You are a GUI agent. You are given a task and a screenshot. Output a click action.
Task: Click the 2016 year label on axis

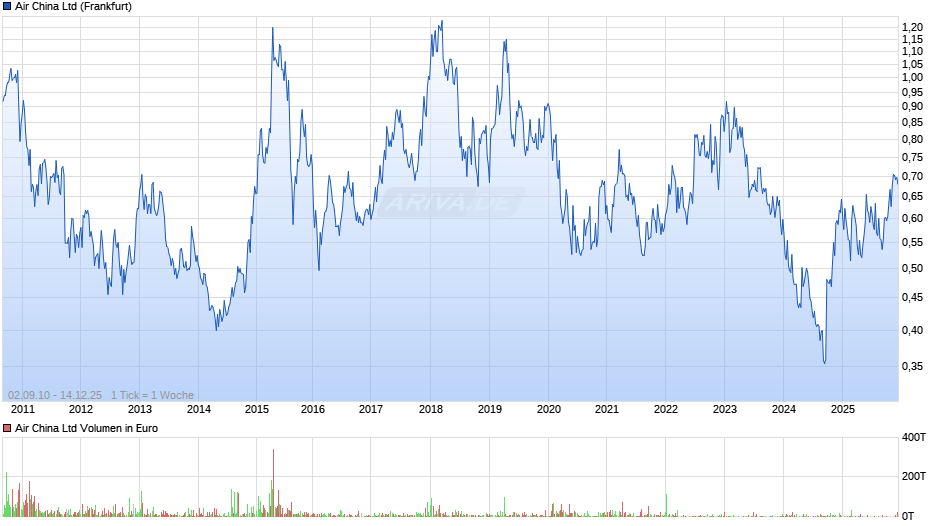tap(313, 409)
